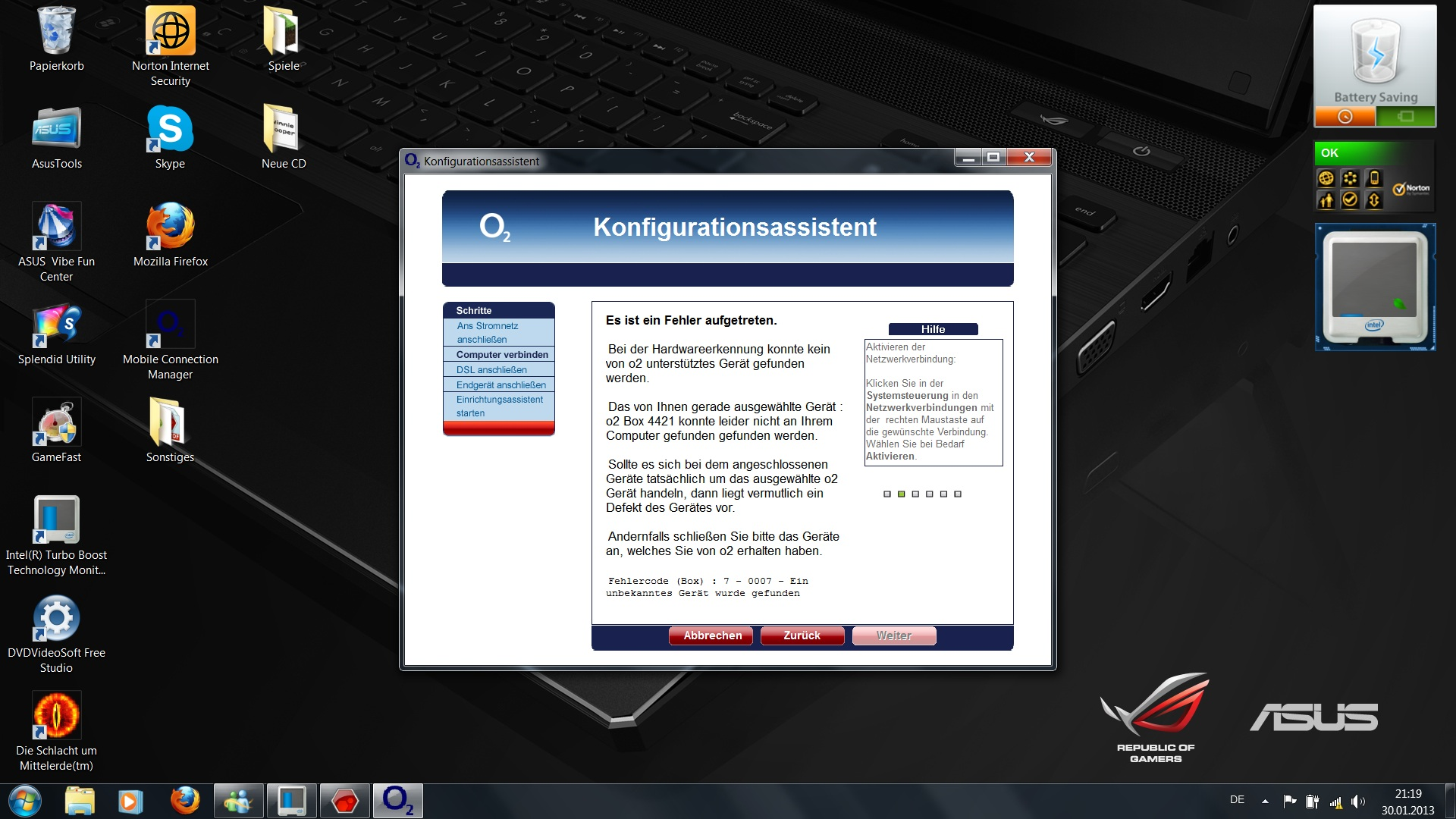The width and height of the screenshot is (1456, 819).
Task: Click the Show Desktop strip at taskbar end
Action: [1450, 802]
